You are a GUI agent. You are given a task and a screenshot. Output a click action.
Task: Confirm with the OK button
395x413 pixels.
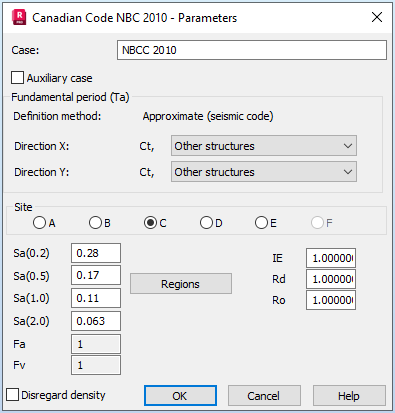click(x=180, y=396)
